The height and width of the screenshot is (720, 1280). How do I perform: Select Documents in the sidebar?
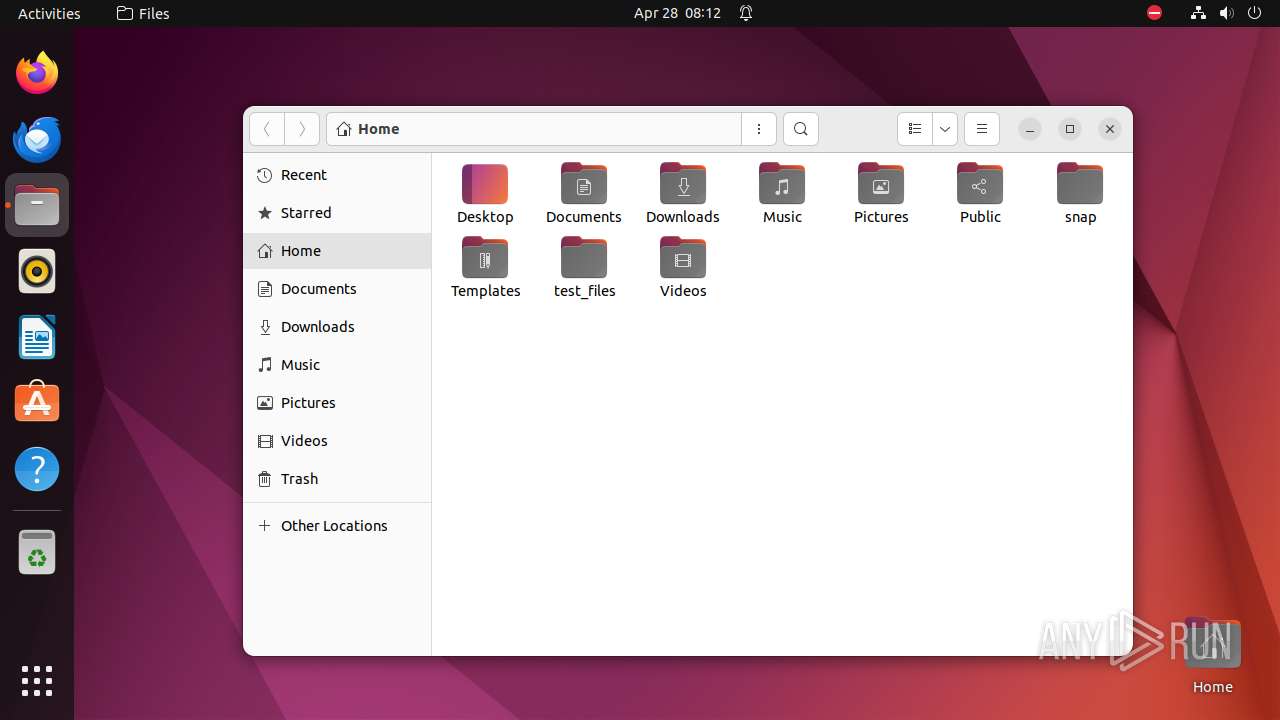click(337, 289)
